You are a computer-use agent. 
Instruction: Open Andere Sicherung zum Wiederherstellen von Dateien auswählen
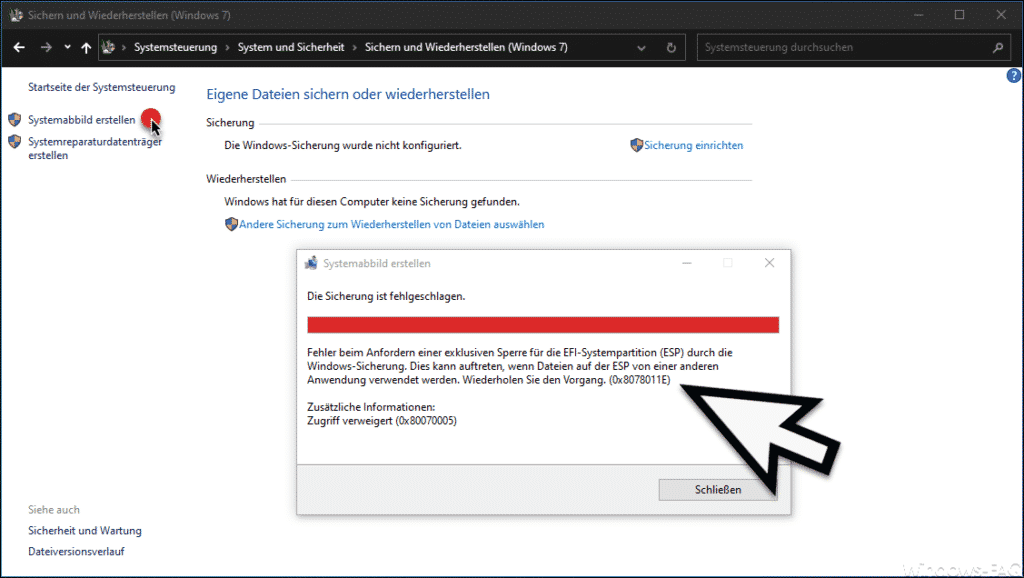(391, 224)
